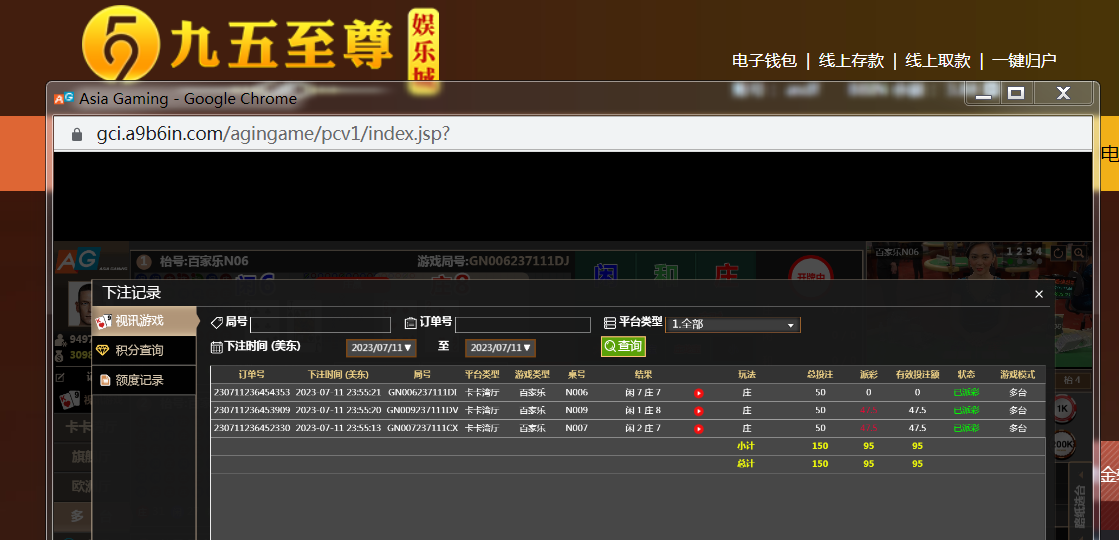Switch to the 额度记录 tab

145,380
